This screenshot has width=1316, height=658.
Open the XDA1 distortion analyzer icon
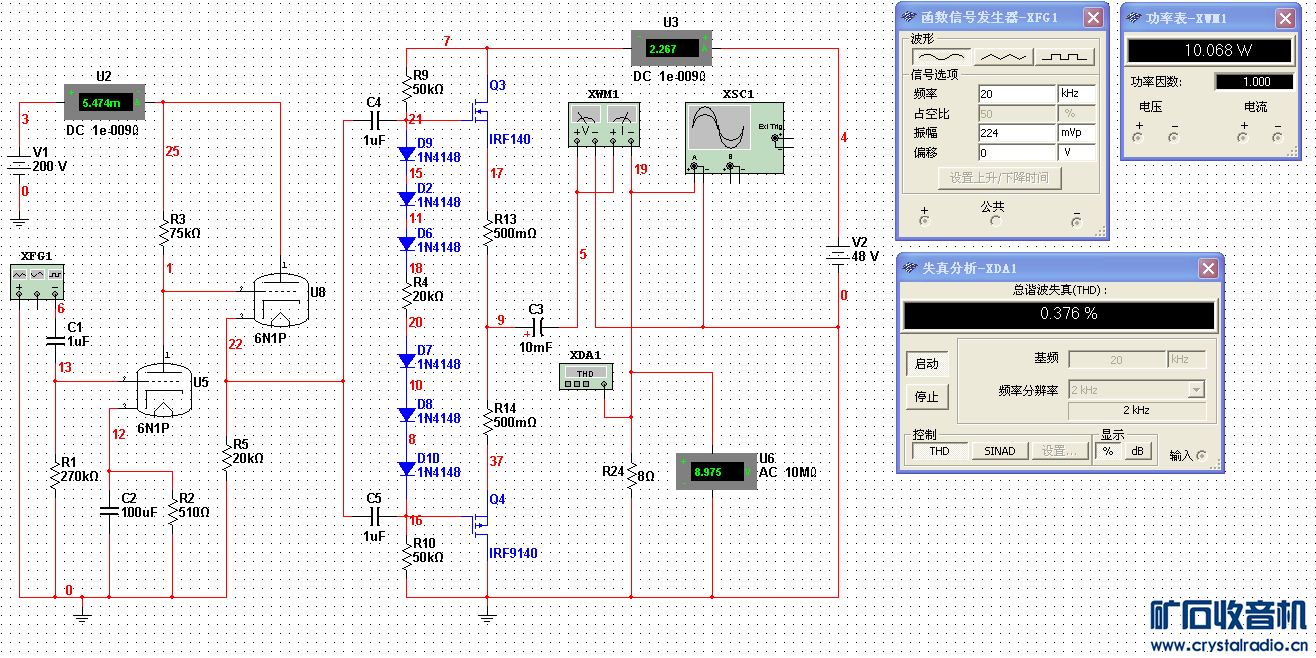(x=586, y=377)
